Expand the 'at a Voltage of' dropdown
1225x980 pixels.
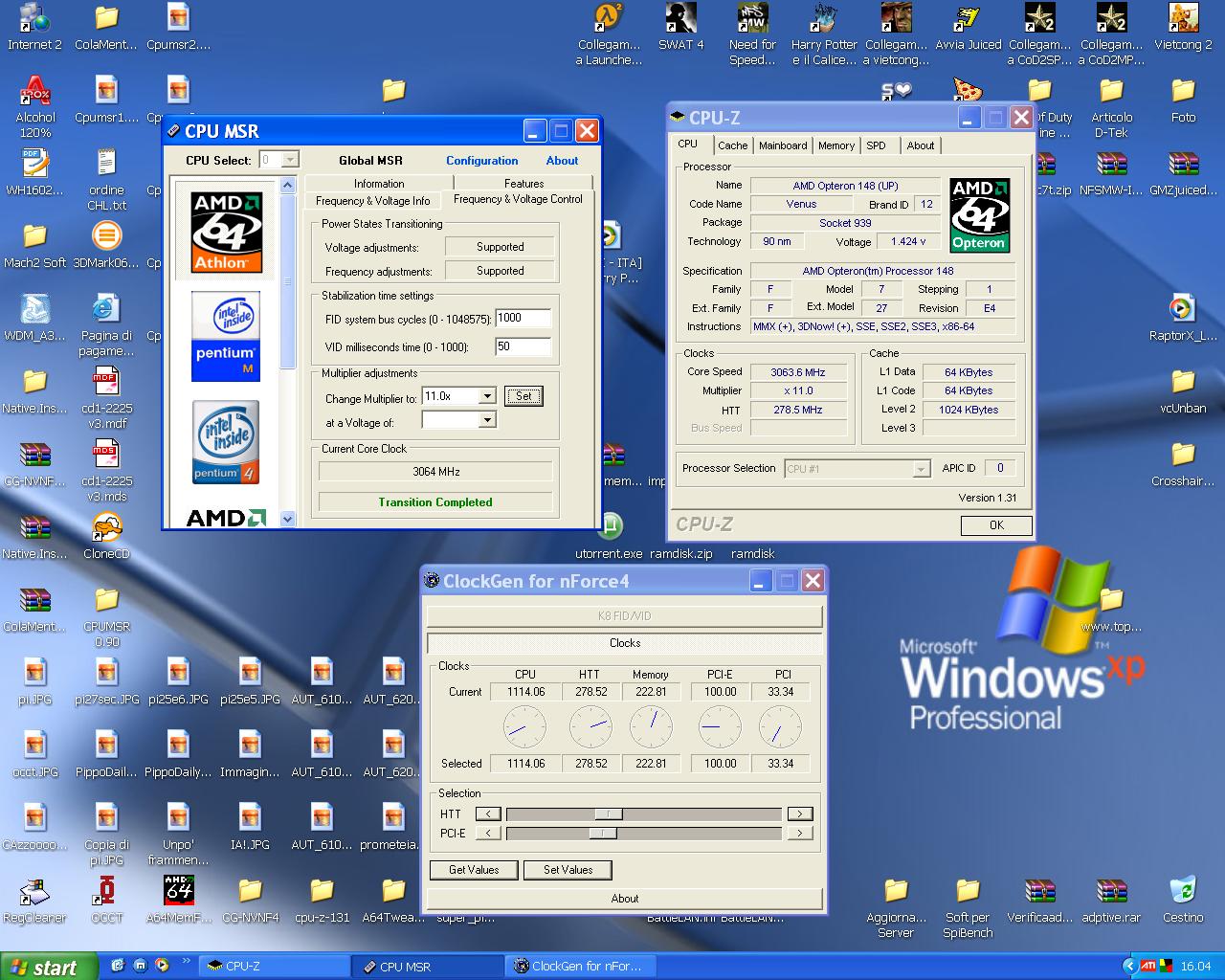pos(487,420)
